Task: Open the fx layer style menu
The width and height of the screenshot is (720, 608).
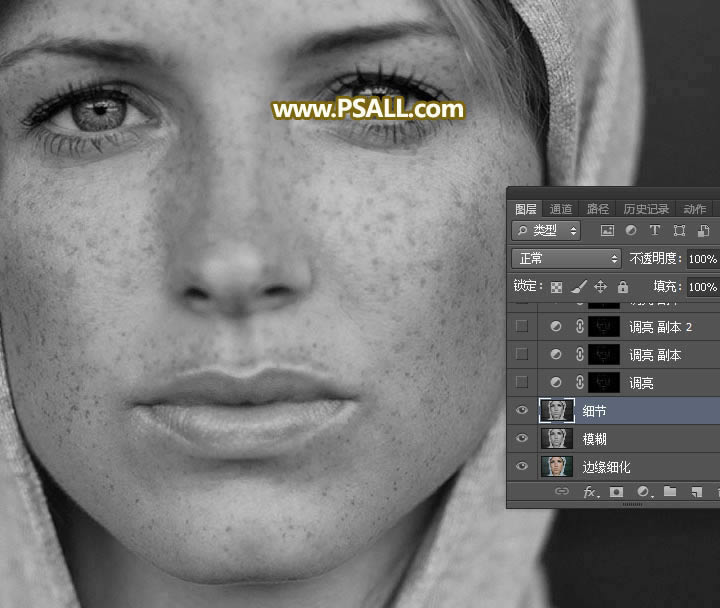Action: coord(590,492)
